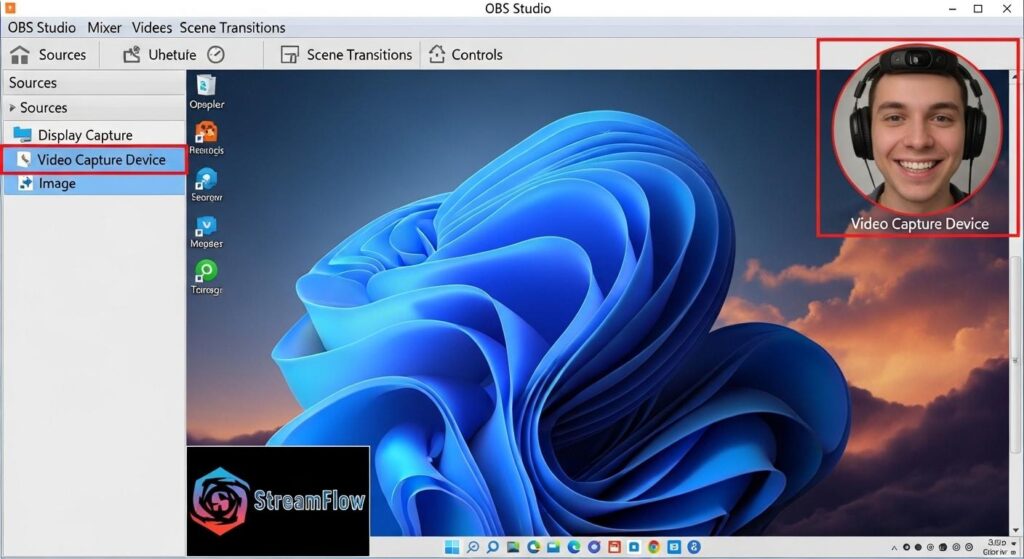Expand the Sources tree arrow

[12, 108]
